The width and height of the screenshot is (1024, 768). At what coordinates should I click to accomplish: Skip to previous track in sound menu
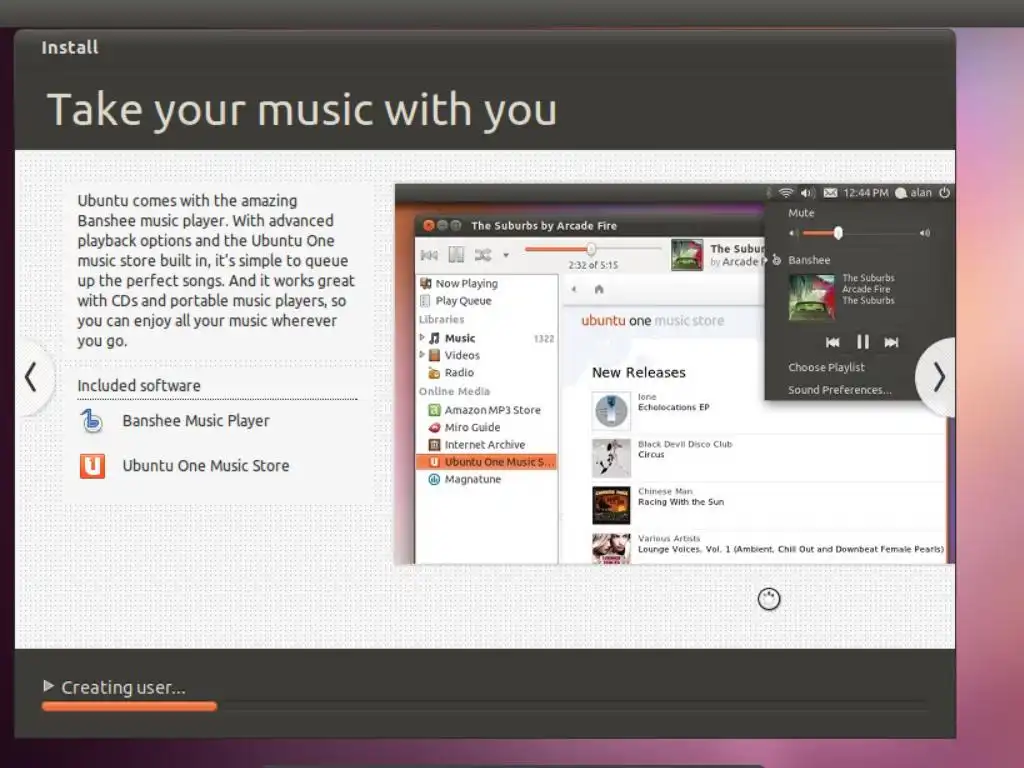(833, 342)
